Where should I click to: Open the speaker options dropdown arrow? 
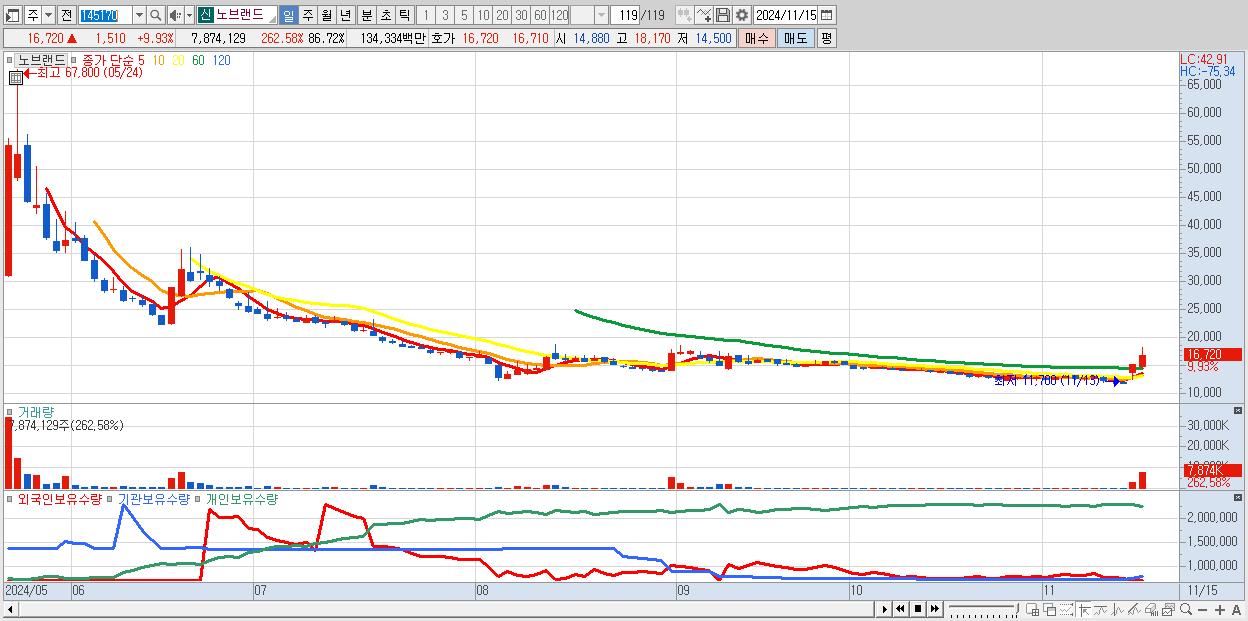[x=189, y=15]
